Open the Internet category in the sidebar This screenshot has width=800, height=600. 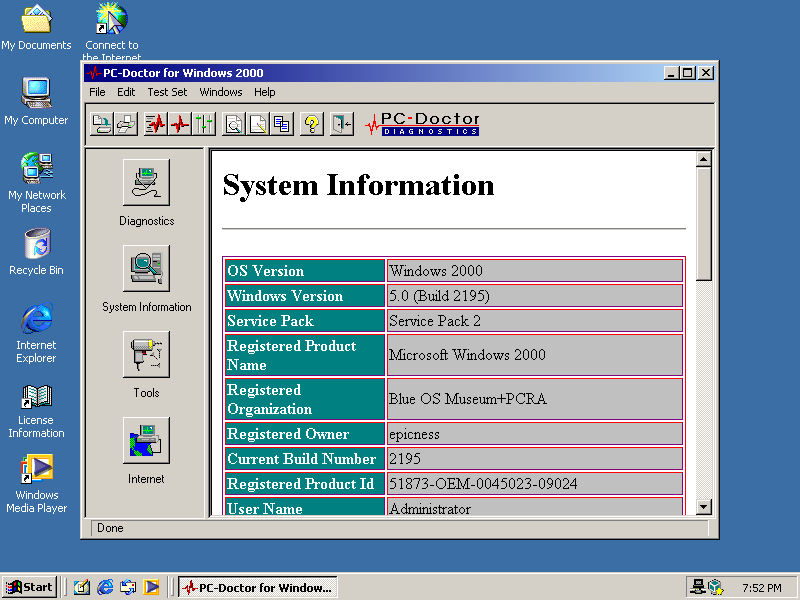coord(146,441)
